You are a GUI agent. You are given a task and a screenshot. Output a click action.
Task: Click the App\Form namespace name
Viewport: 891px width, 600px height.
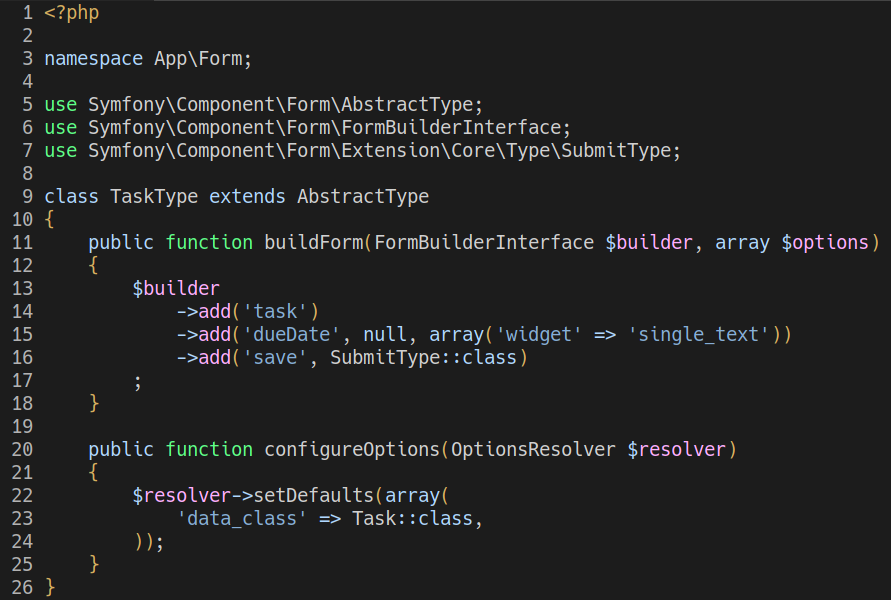200,58
